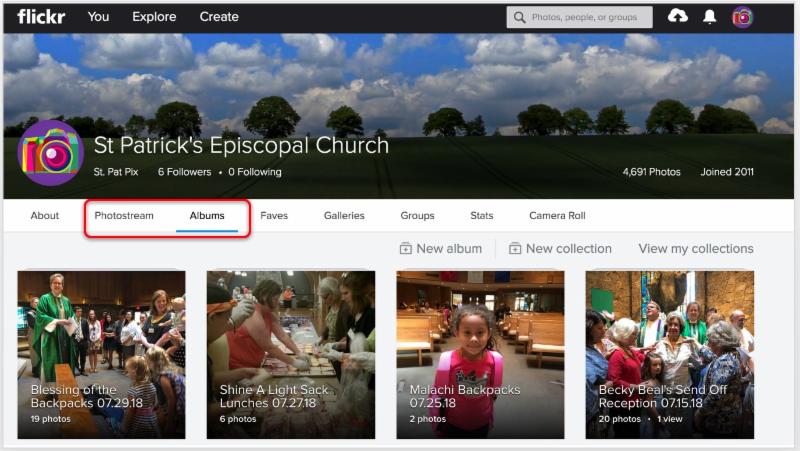This screenshot has height=451, width=800.
Task: Select the Albums tab
Action: pos(207,215)
